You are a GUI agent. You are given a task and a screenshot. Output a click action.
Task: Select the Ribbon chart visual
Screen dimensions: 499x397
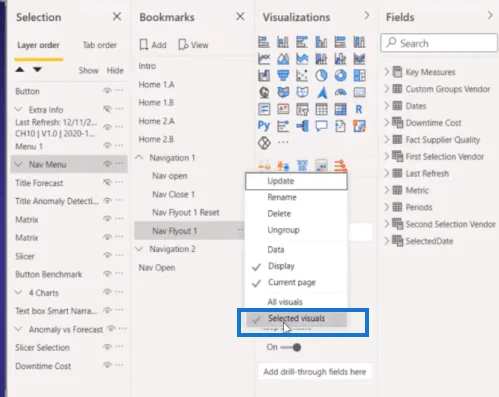coord(359,59)
